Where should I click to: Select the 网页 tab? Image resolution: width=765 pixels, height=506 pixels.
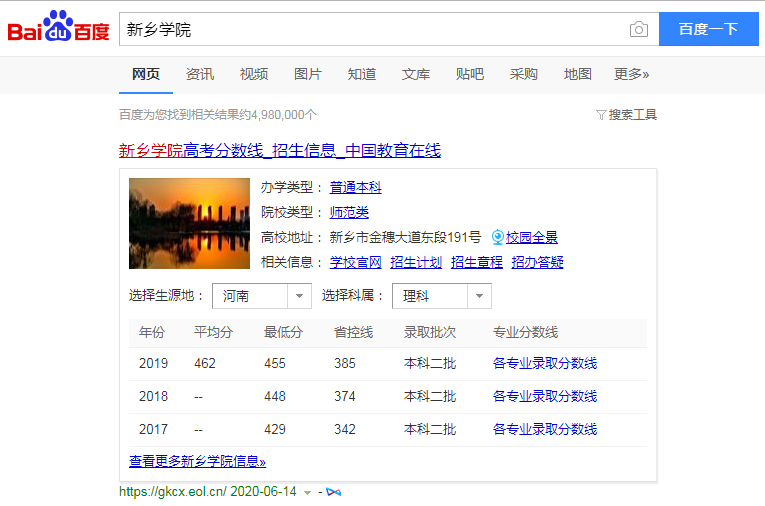point(146,74)
